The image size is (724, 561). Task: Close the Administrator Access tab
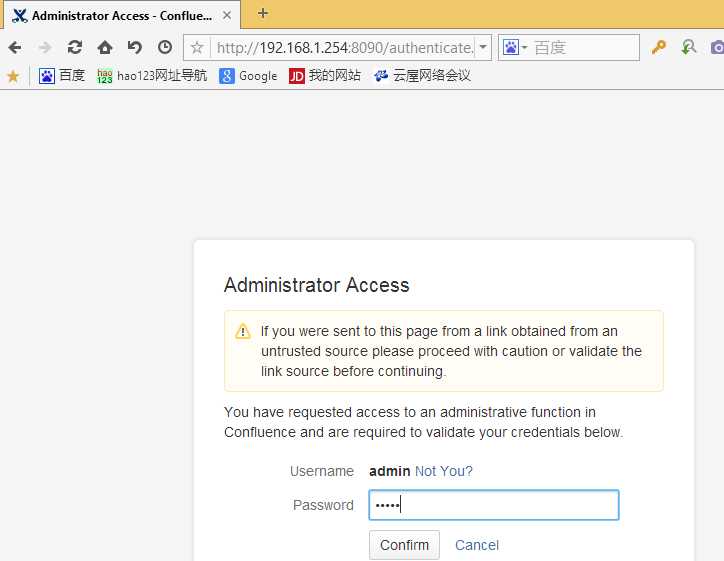click(x=227, y=15)
